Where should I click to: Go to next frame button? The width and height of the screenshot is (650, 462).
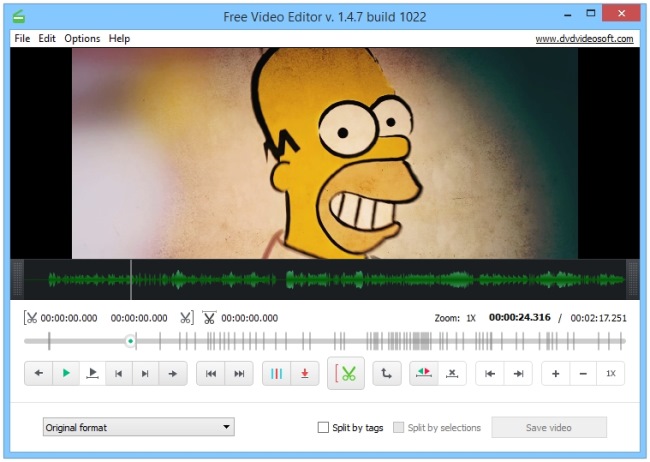point(145,373)
